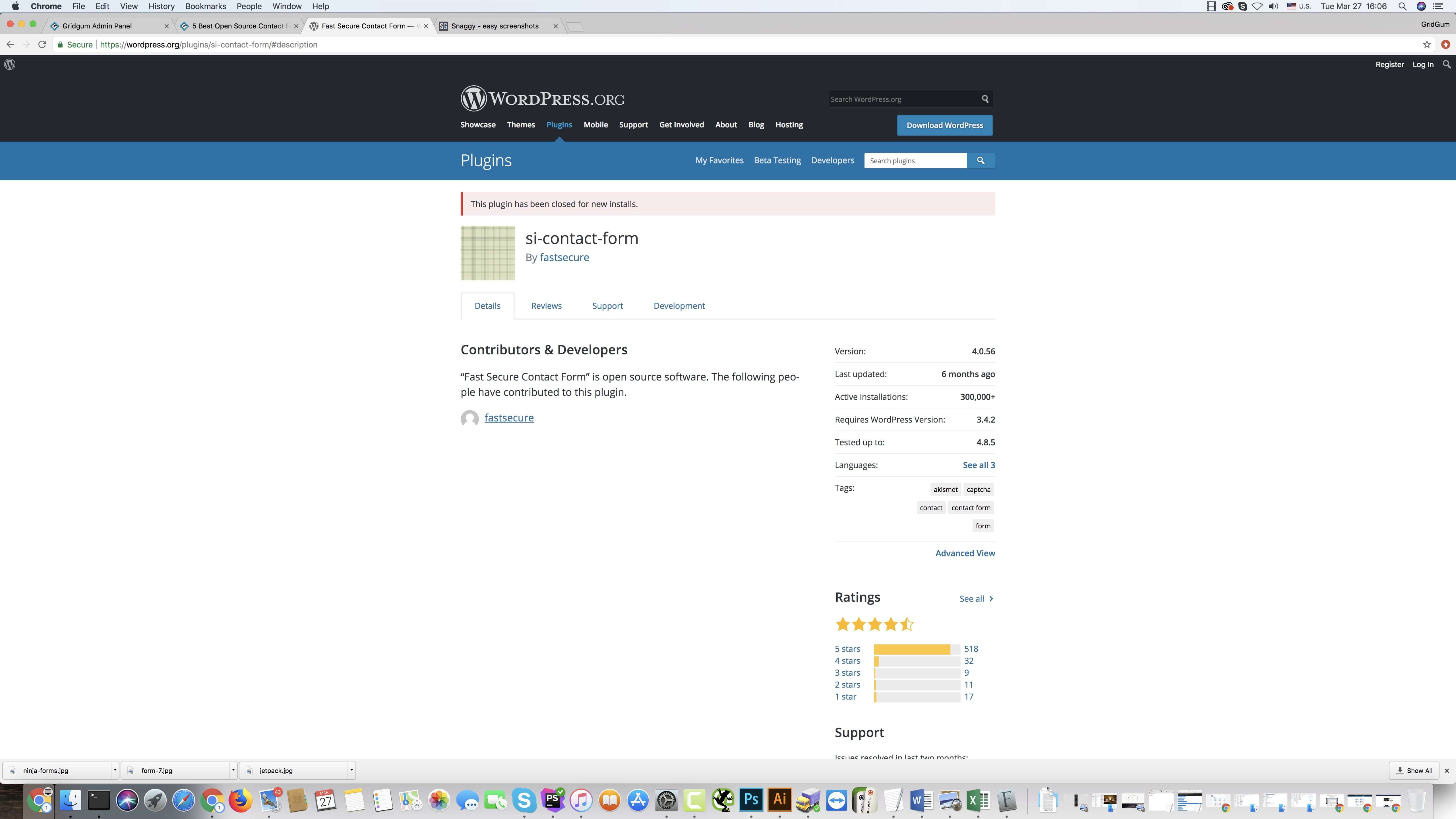This screenshot has height=819, width=1456.
Task: Open Microsoft Excel from the Dock
Action: coord(978,800)
